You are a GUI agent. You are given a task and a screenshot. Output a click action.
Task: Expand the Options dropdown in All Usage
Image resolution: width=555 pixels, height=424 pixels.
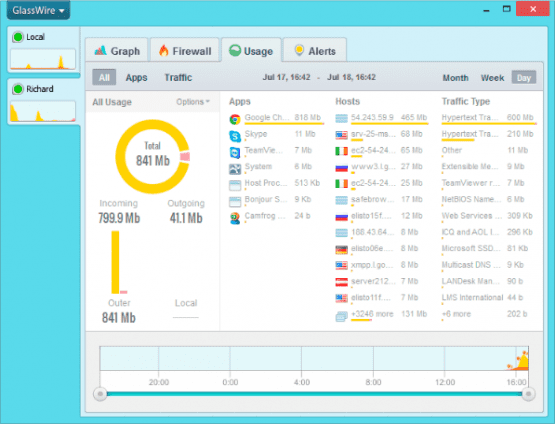pos(193,102)
